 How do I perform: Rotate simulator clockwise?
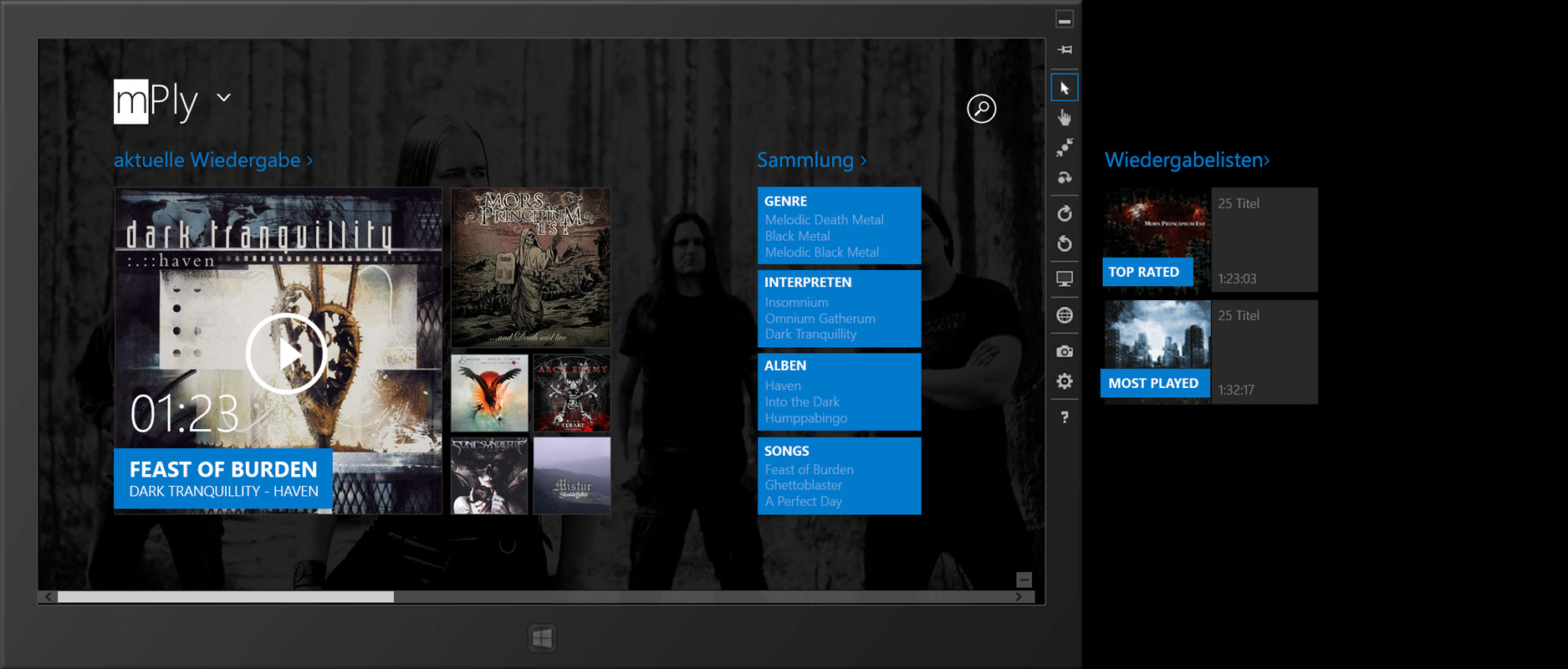tap(1065, 214)
